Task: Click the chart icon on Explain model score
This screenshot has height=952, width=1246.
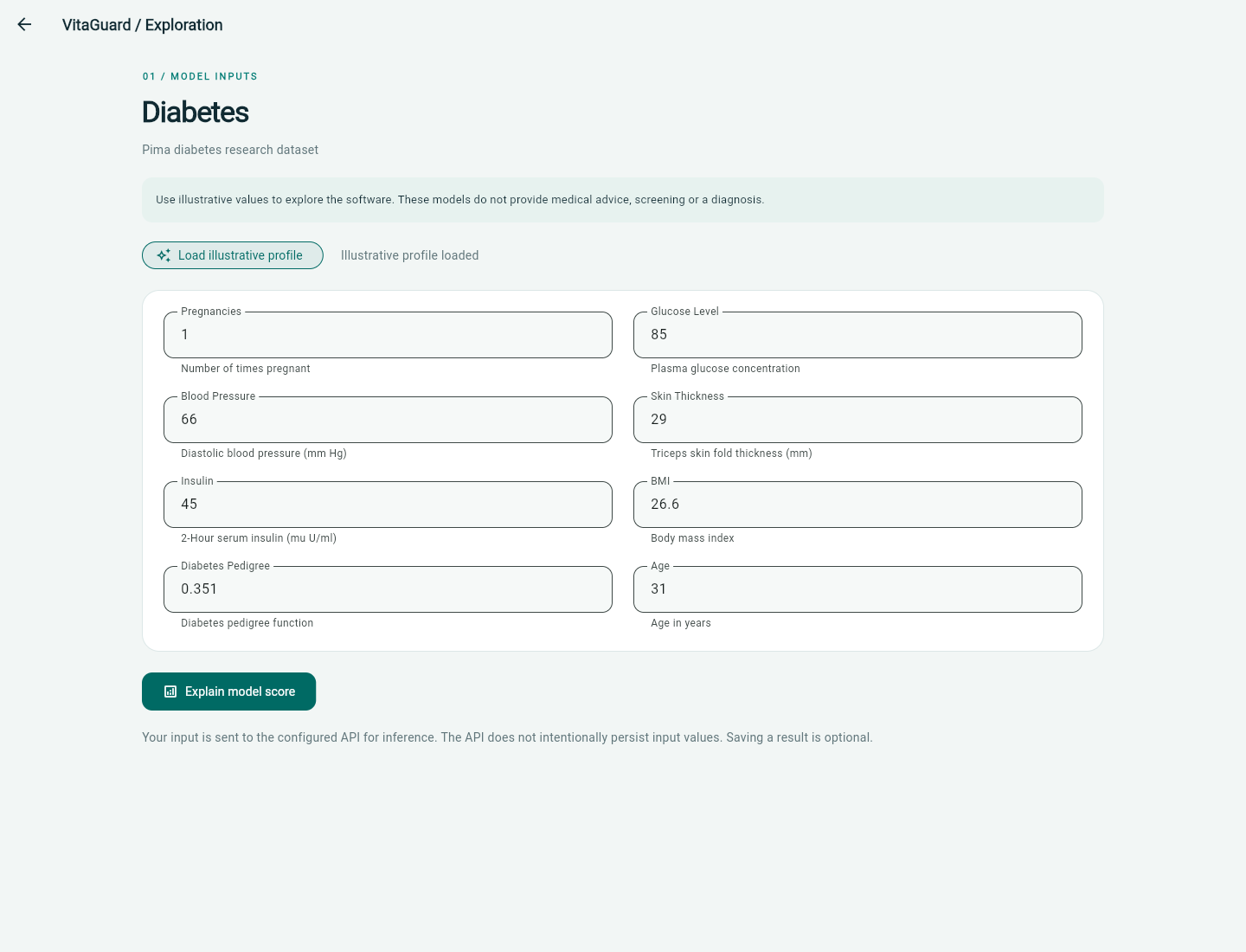Action: point(170,691)
